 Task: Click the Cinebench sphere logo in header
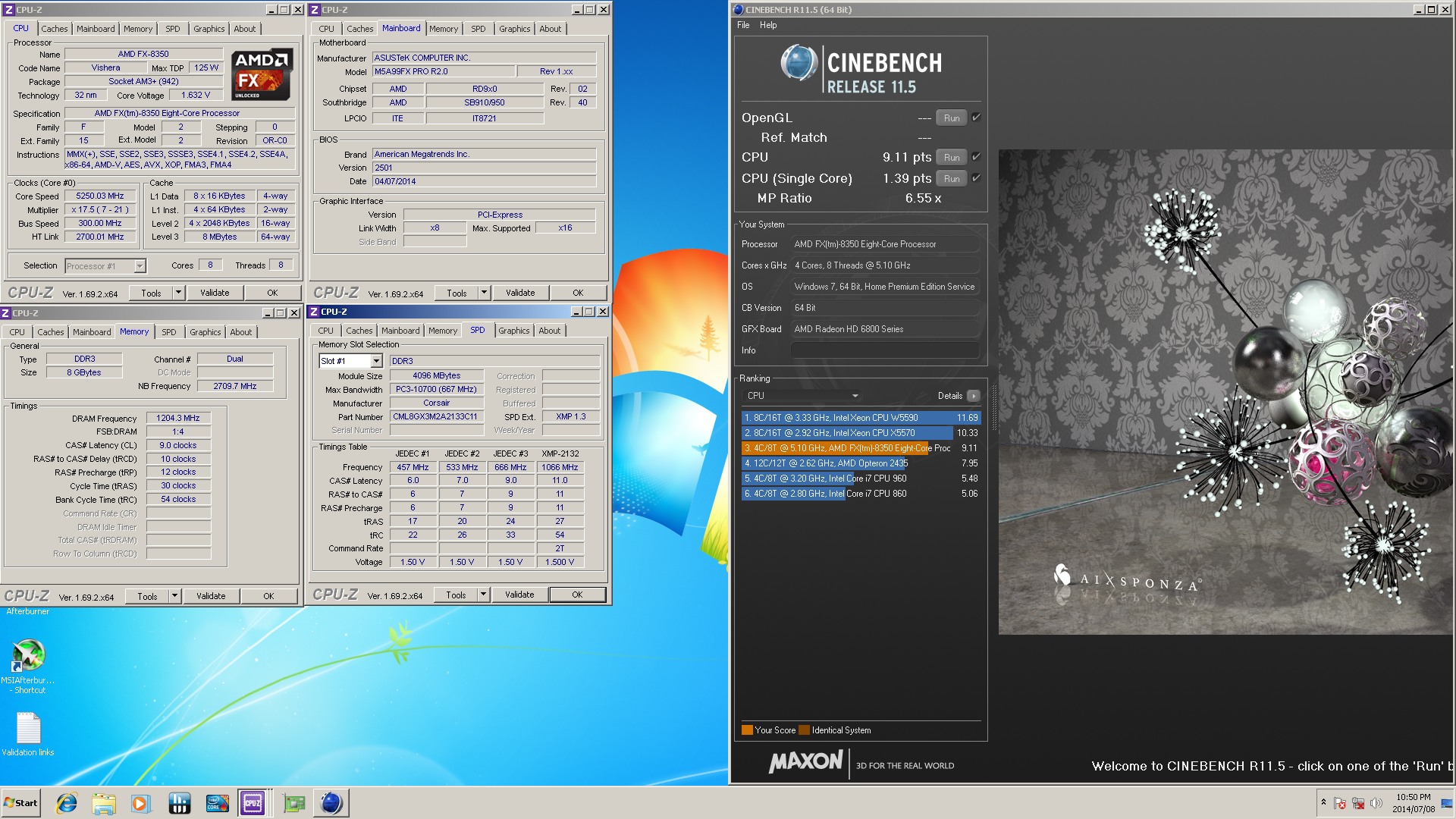tap(799, 64)
